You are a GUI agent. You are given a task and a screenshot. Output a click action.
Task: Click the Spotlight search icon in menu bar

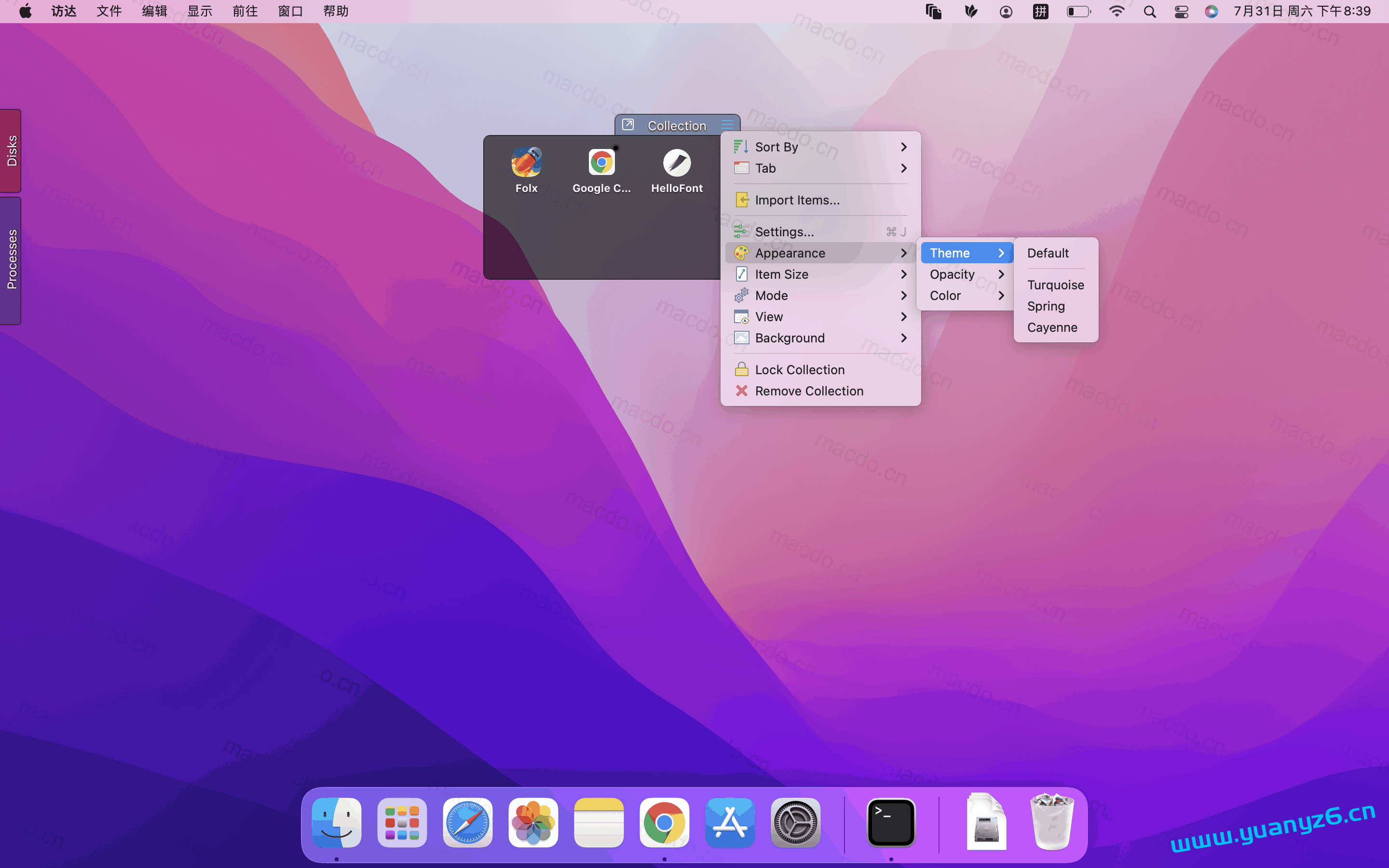[1150, 11]
